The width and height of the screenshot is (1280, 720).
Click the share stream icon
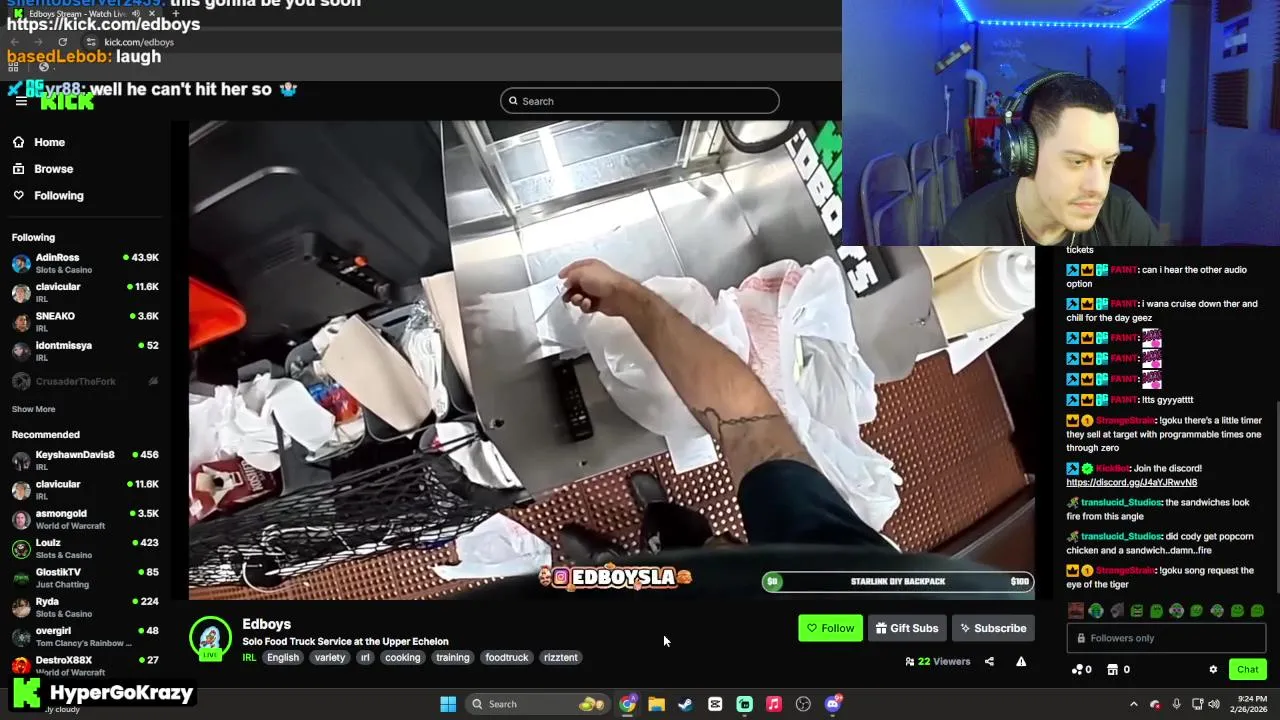[989, 661]
